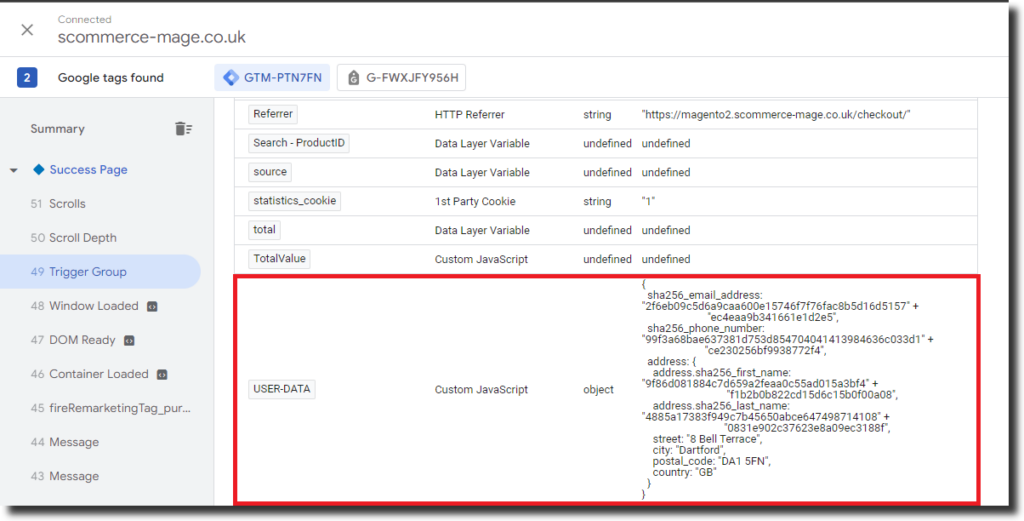The height and width of the screenshot is (521, 1024).
Task: Click the blue 2 tags count badge
Action: tap(27, 78)
